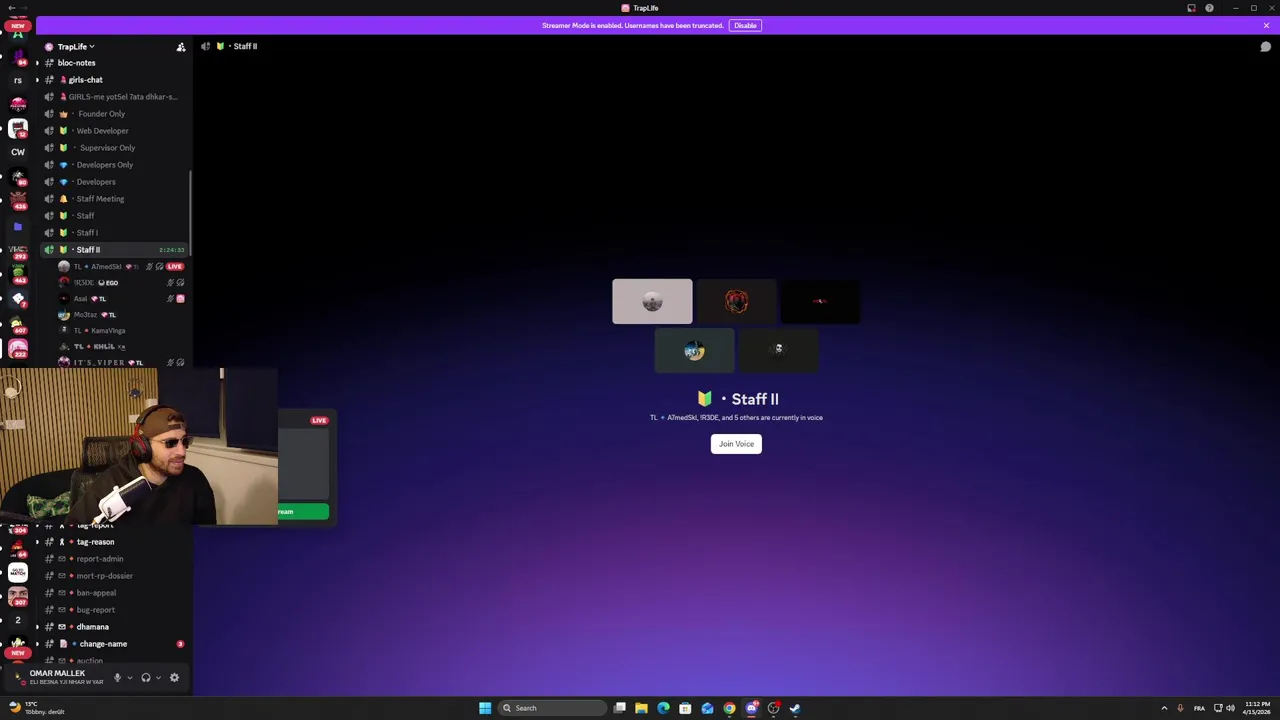This screenshot has width=1280, height=720.
Task: Select voice user KHLiL
Action: tap(120, 347)
